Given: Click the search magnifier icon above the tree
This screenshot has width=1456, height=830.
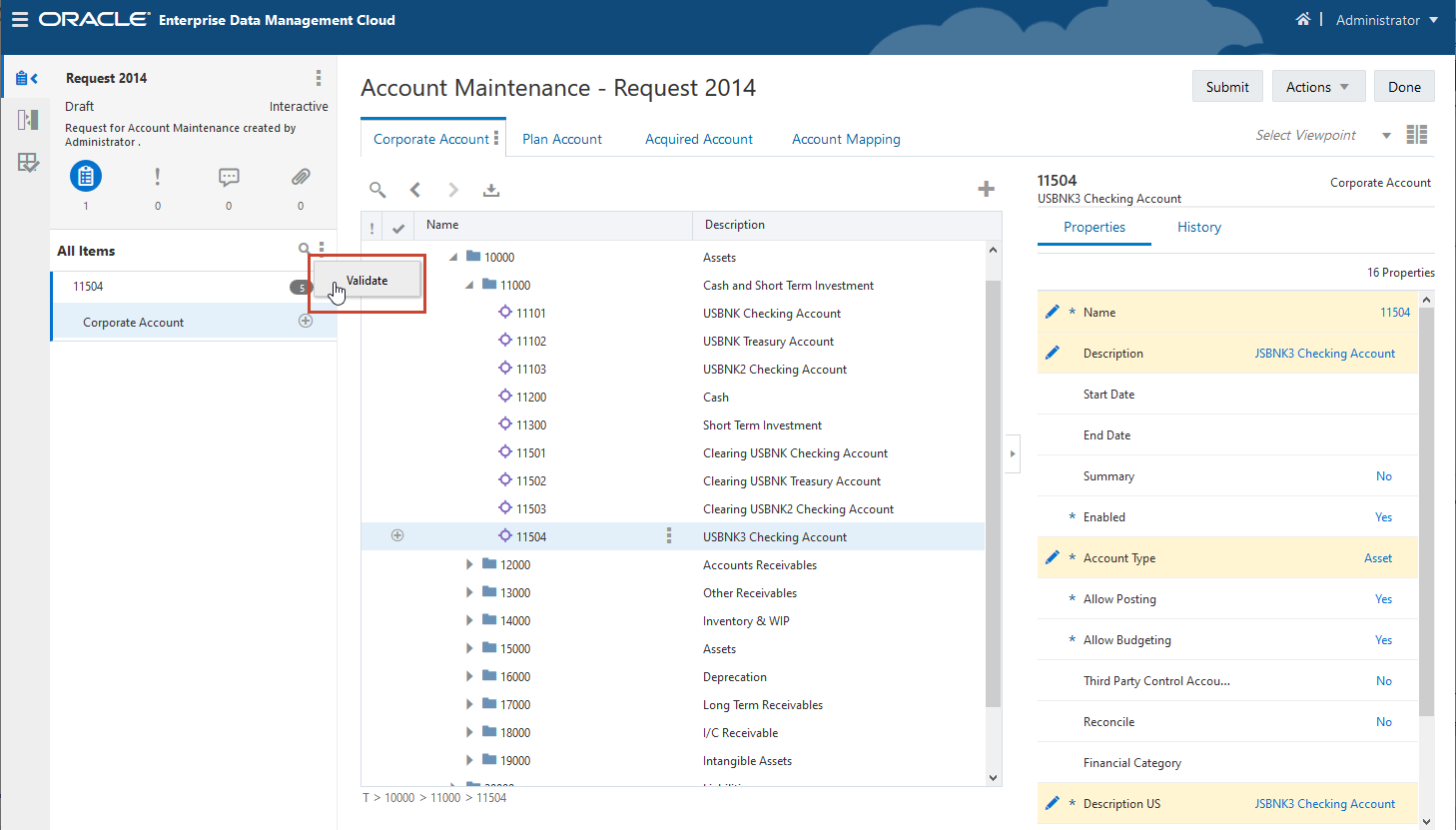Looking at the screenshot, I should point(377,190).
